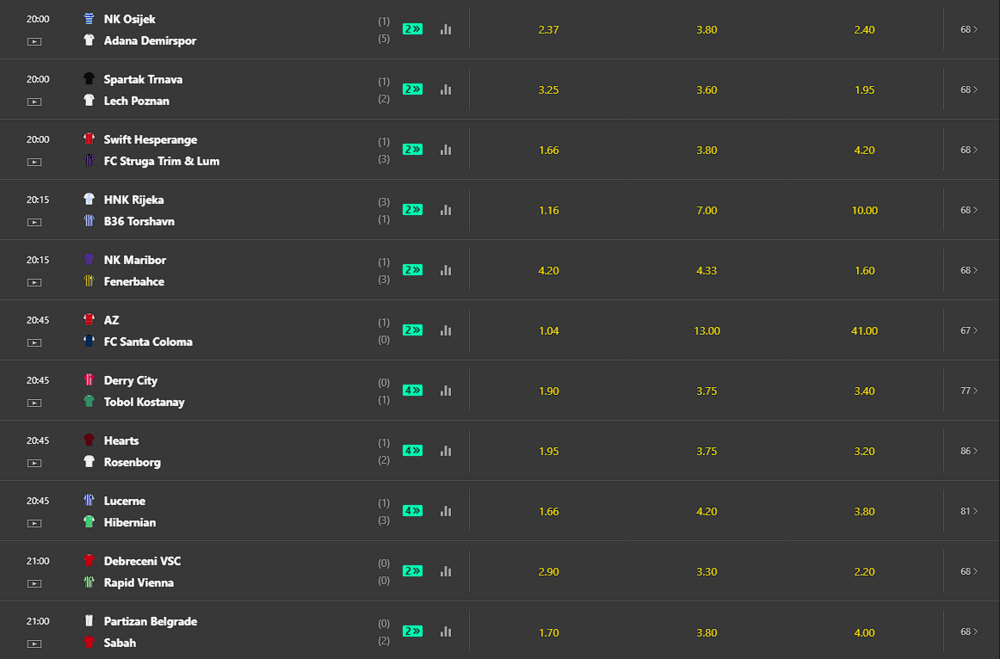The width and height of the screenshot is (1000, 659).
Task: Select 1.16 home win odds for HNK Rijeka
Action: [x=548, y=210]
